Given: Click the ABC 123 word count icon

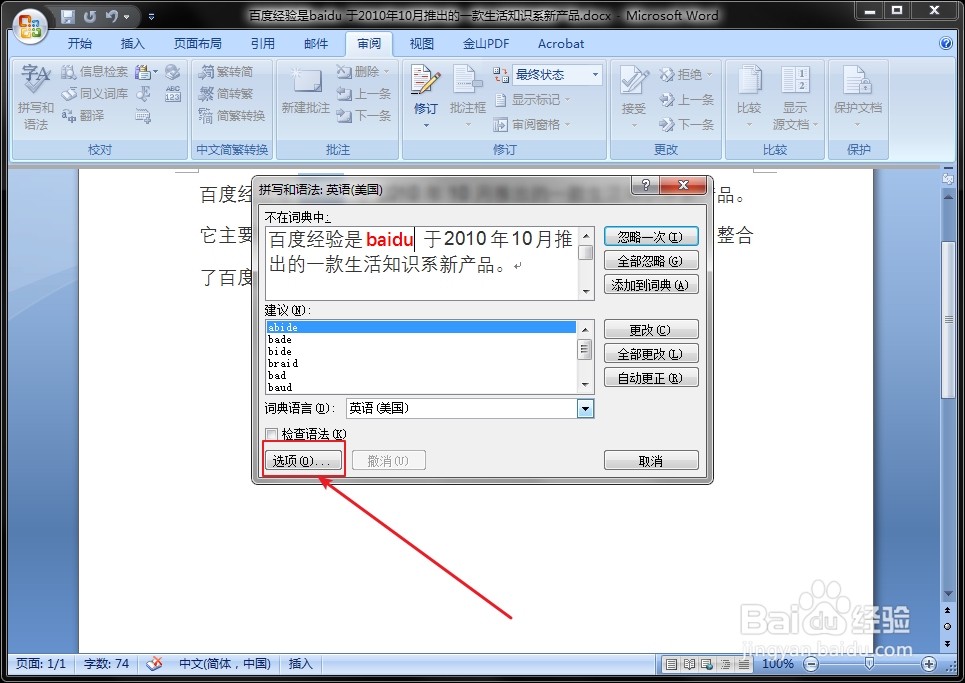Looking at the screenshot, I should [173, 94].
